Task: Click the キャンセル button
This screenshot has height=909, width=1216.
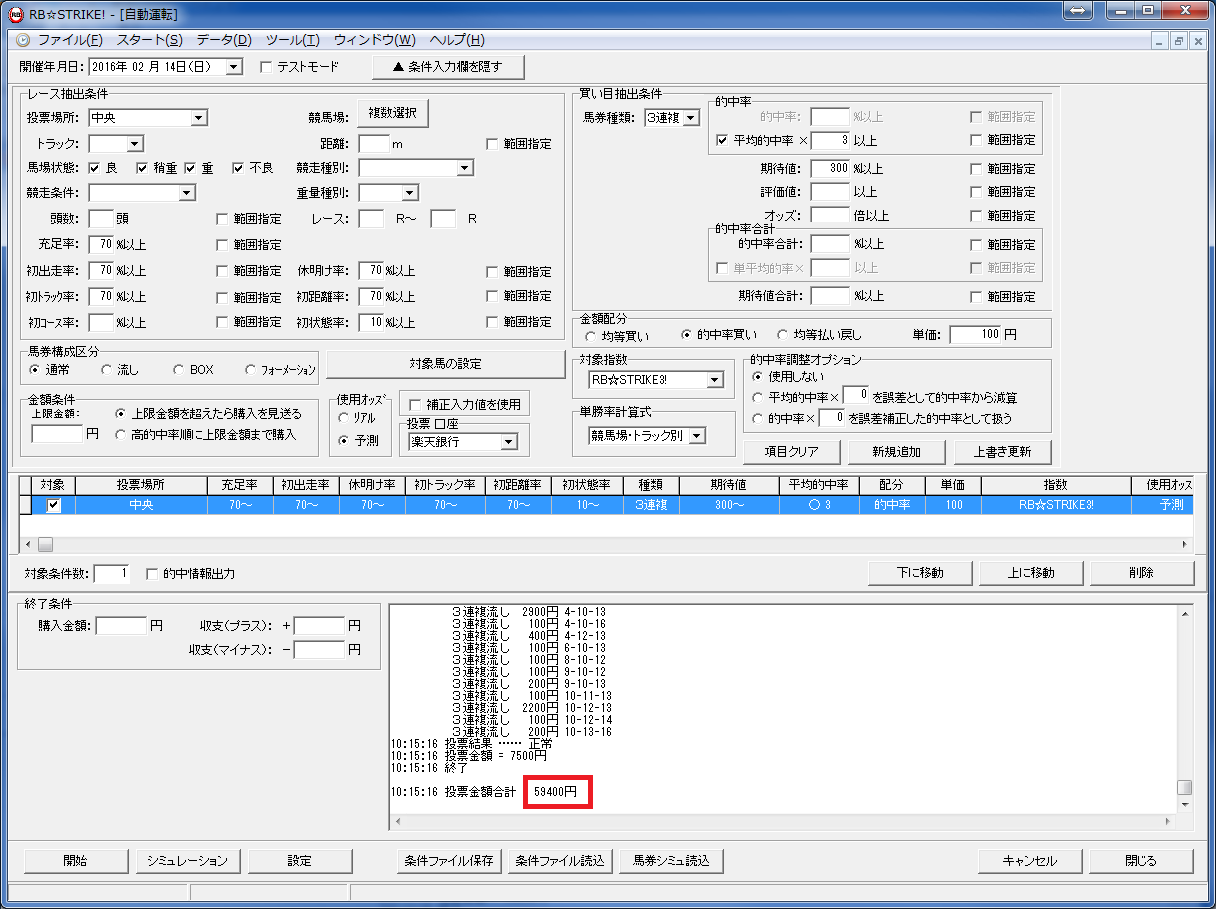Action: click(x=1030, y=861)
